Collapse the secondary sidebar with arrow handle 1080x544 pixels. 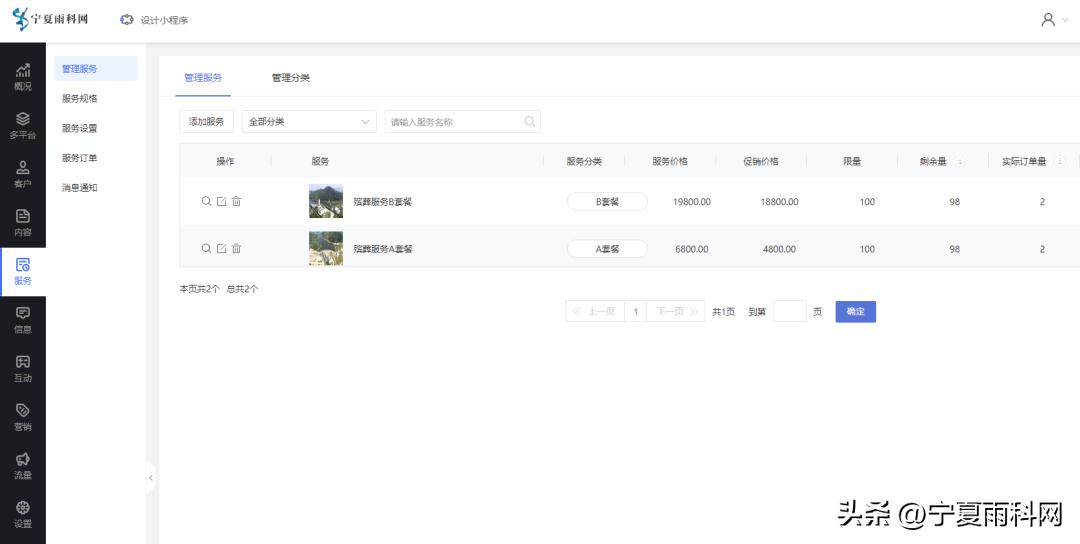click(151, 477)
